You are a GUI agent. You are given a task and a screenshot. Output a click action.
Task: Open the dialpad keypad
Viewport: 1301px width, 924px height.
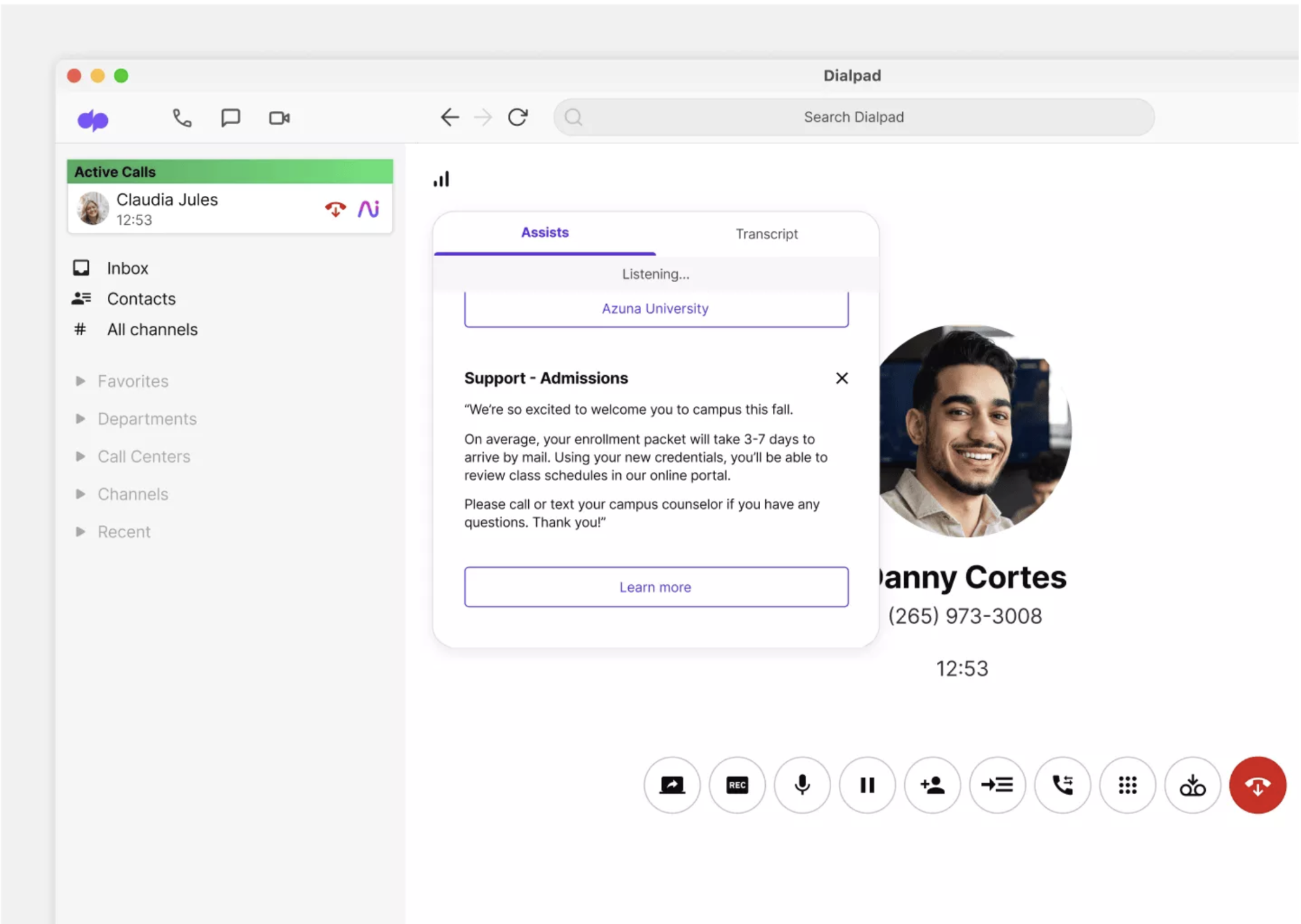point(1127,785)
